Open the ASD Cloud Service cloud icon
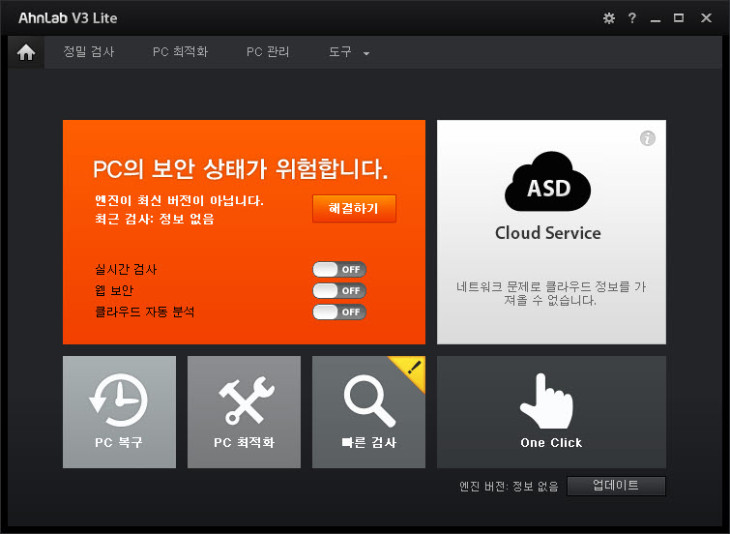The height and width of the screenshot is (534, 730). coord(548,182)
